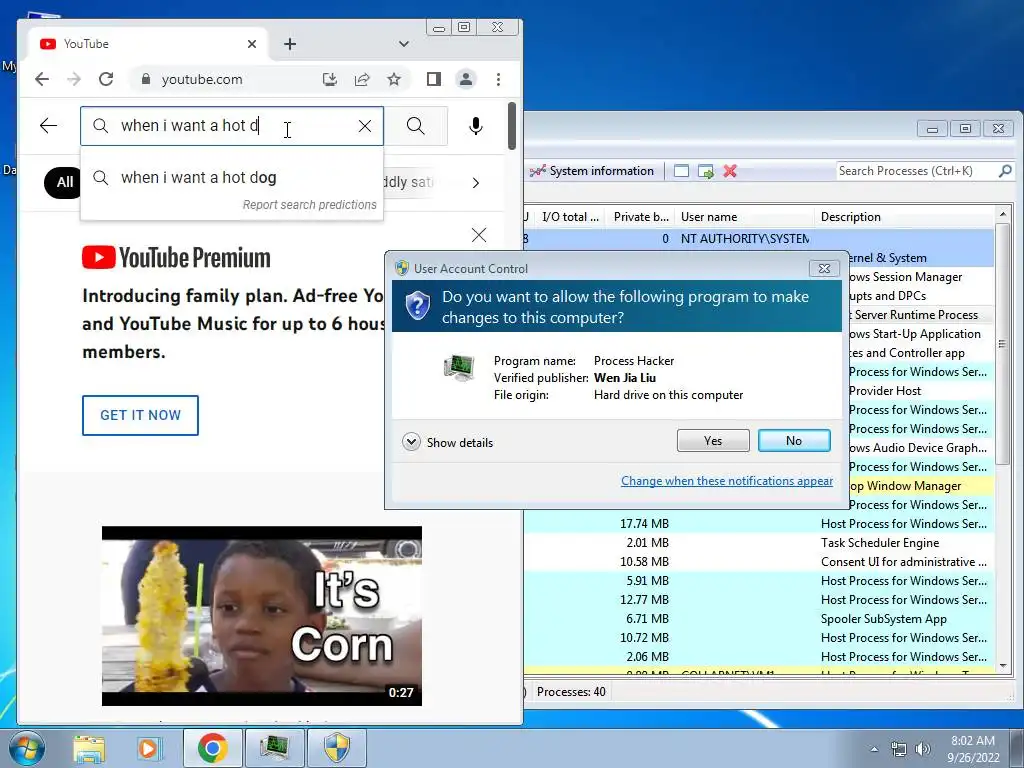Close the YouTube tab
This screenshot has width=1024, height=768.
252,44
